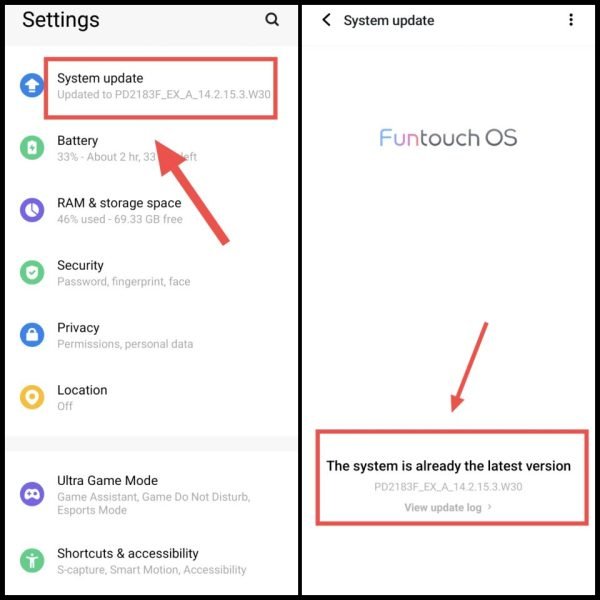Go back using the System update arrow
Image resolution: width=600 pixels, height=600 pixels.
(x=326, y=20)
